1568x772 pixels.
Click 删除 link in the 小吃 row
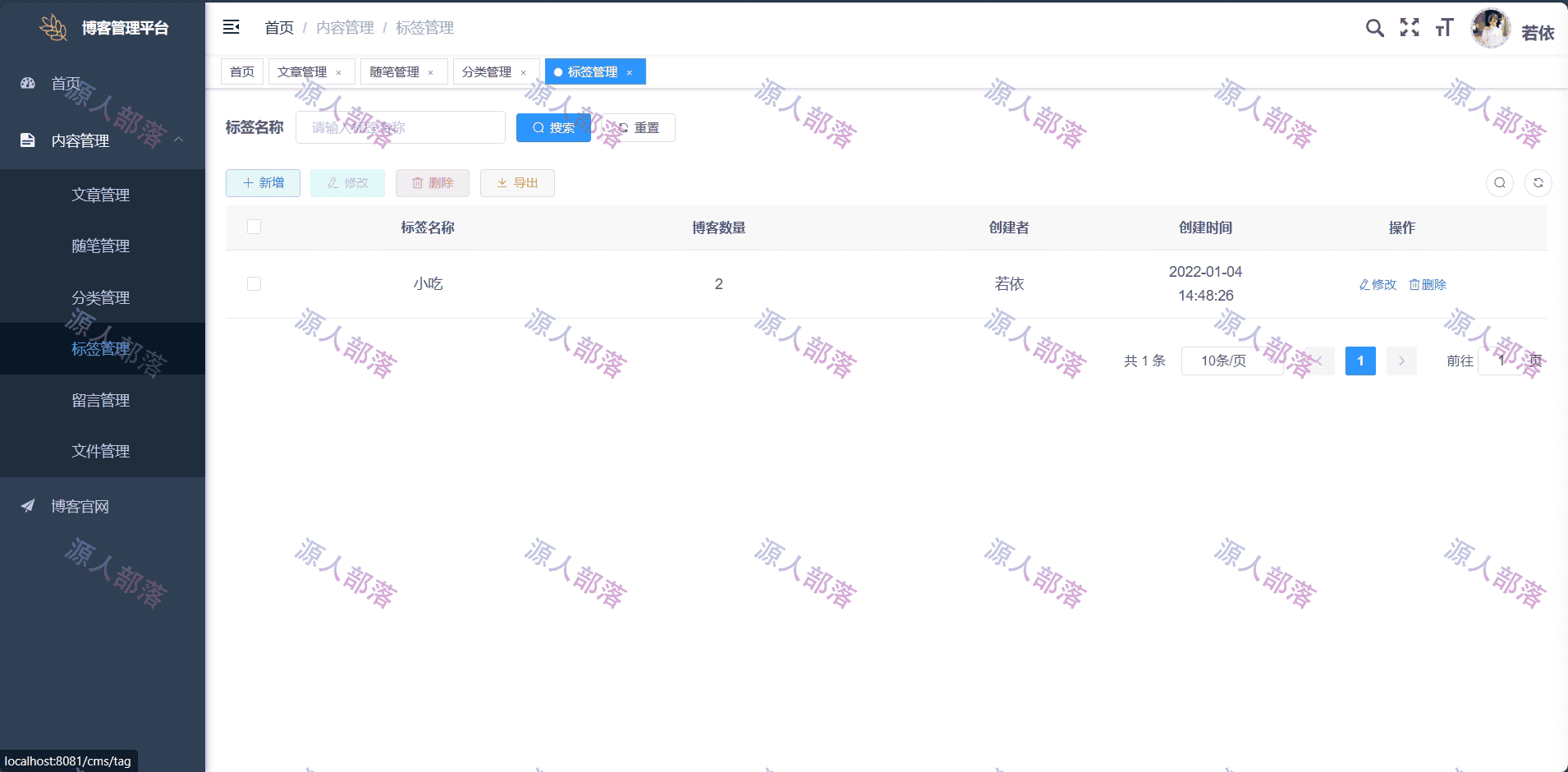coord(1428,284)
